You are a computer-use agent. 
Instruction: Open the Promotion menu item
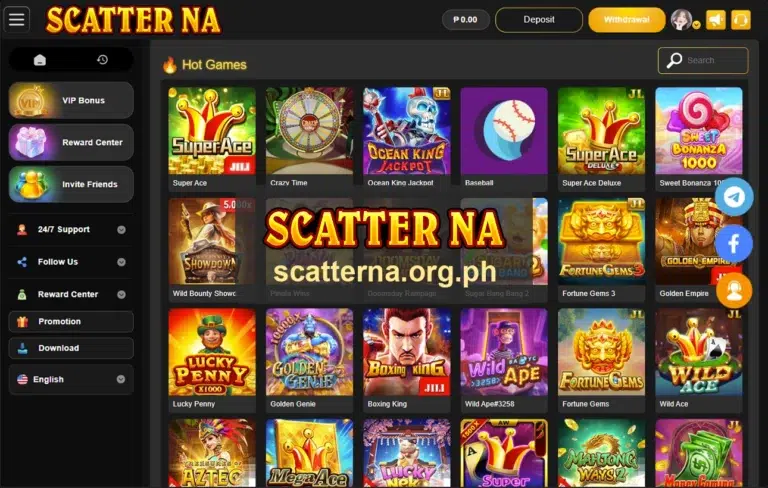tap(71, 321)
